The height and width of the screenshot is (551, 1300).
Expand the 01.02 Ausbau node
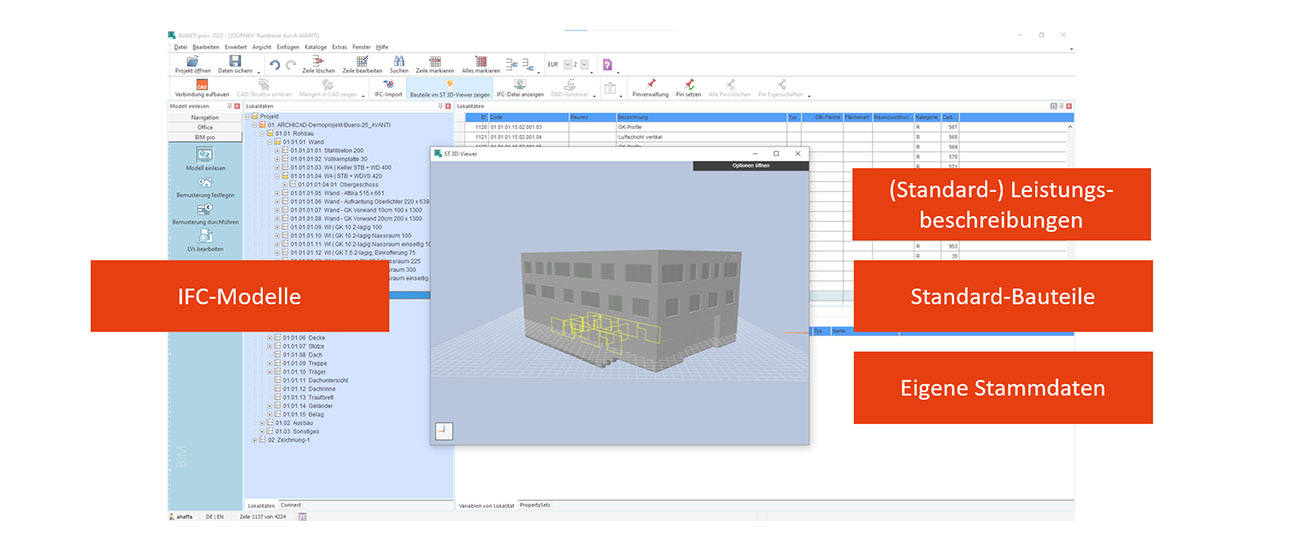click(263, 423)
